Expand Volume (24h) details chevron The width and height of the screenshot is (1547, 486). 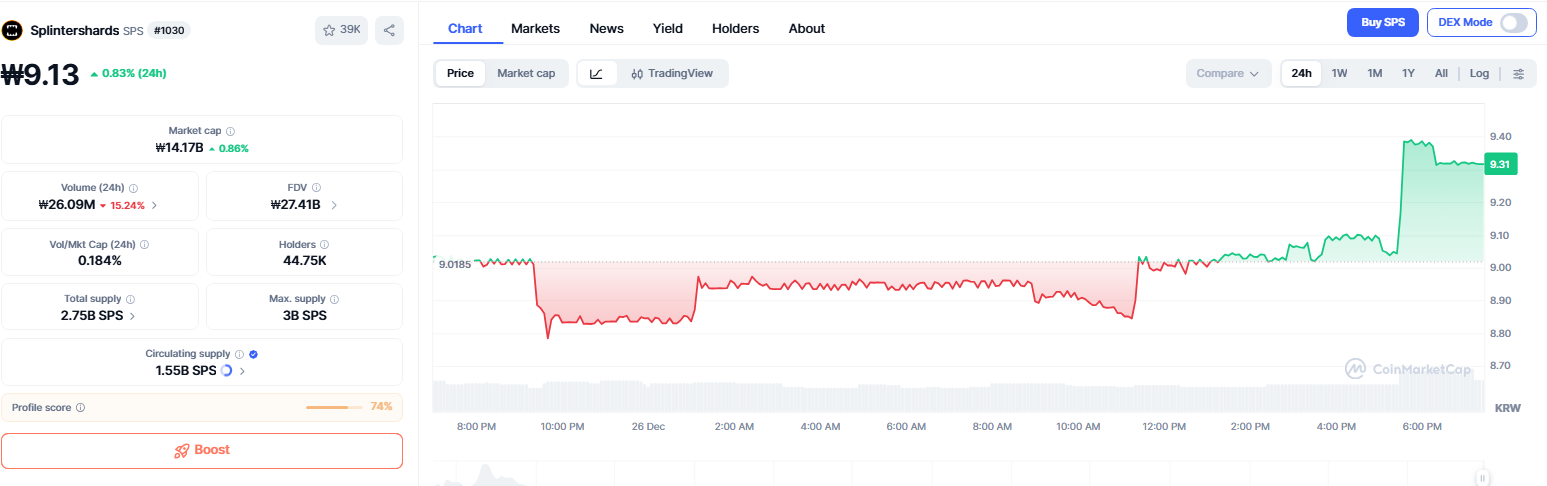[x=154, y=205]
